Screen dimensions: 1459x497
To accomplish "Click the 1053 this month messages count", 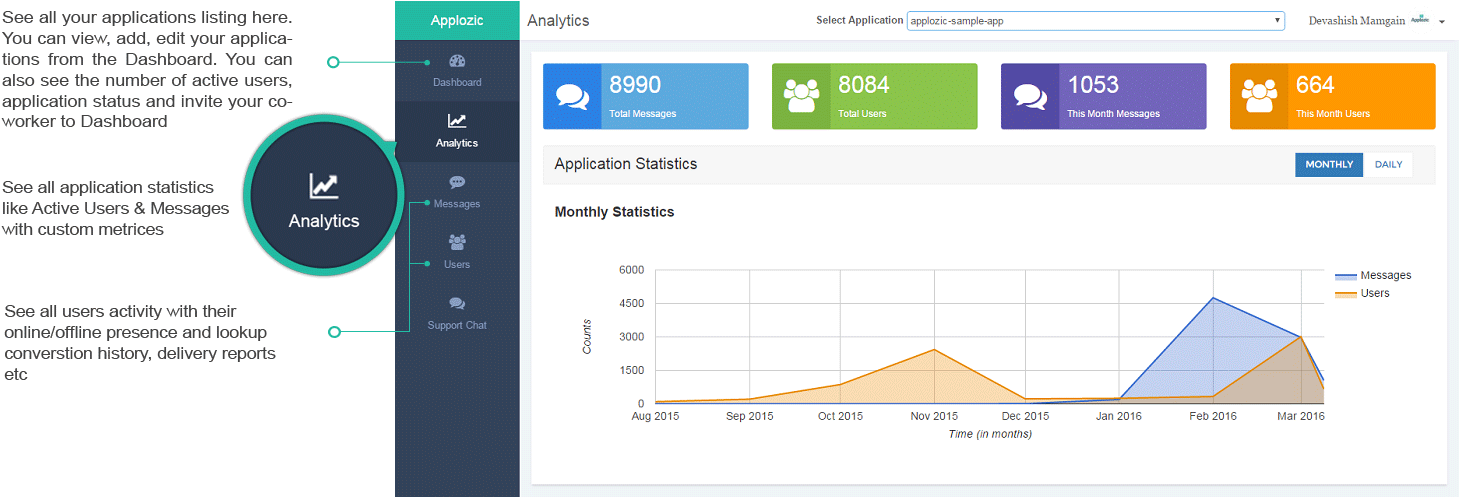I will coord(1093,85).
